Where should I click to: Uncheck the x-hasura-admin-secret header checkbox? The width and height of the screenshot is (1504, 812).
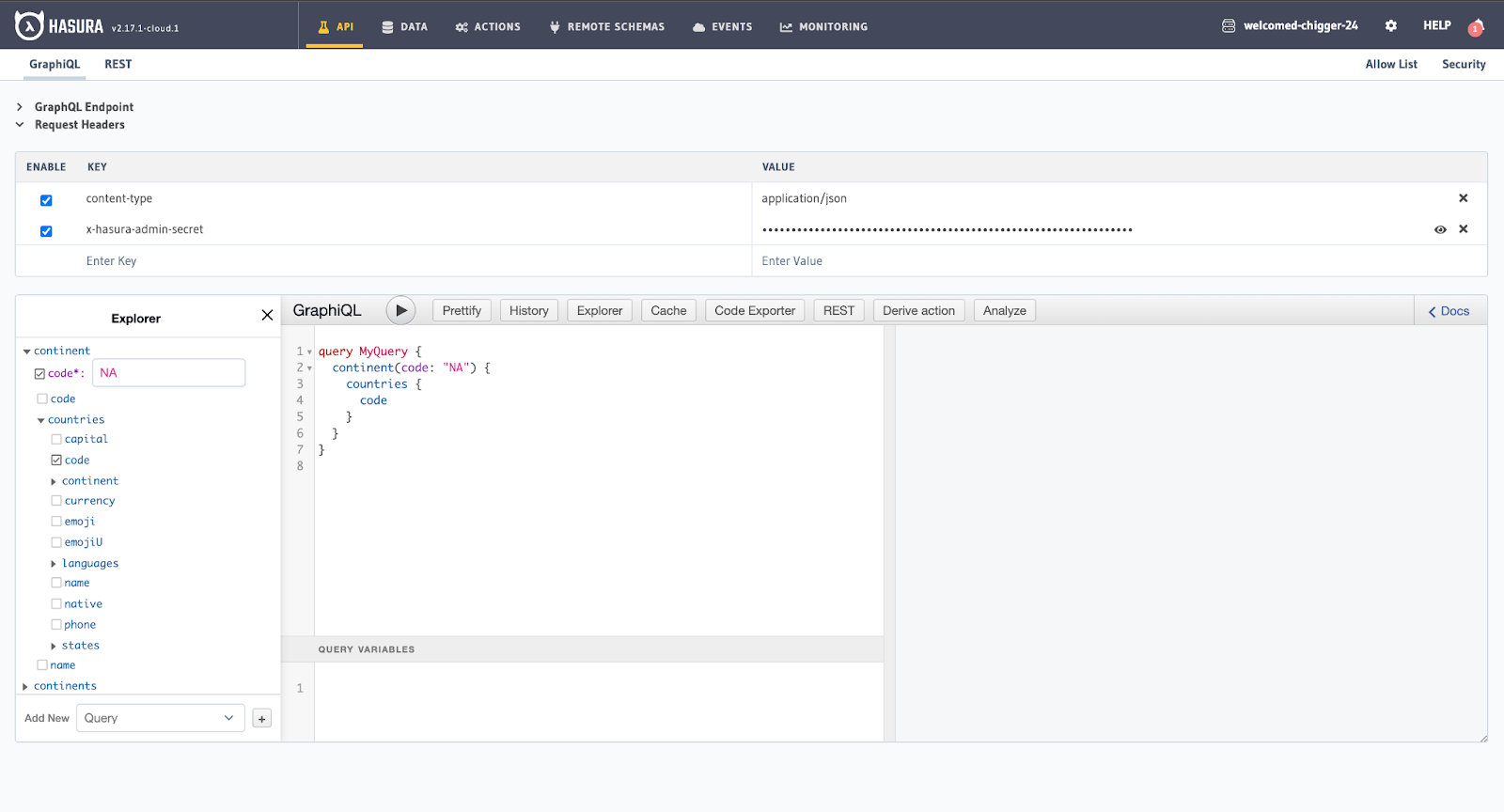pyautogui.click(x=46, y=231)
